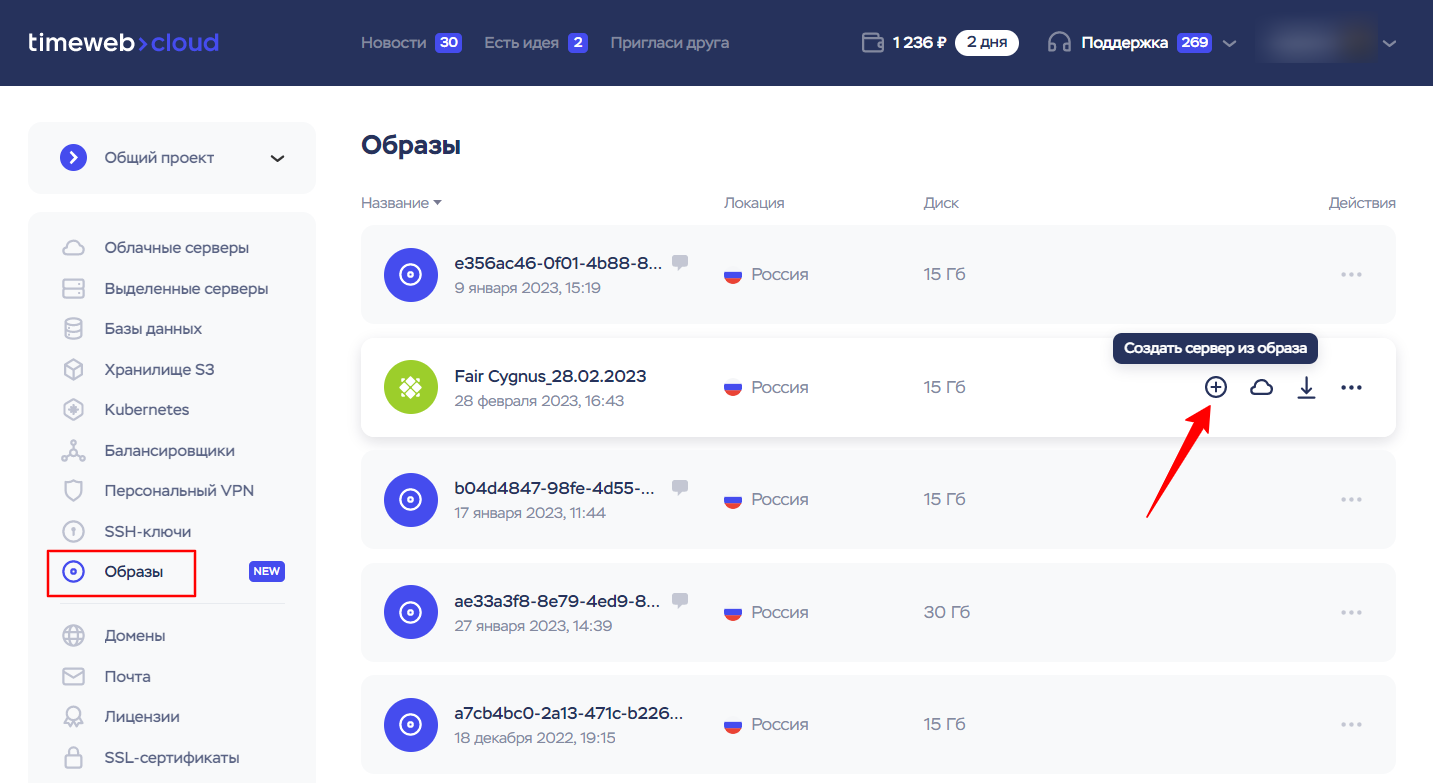Screen dimensions: 1433x783
Task: Expand the Общий проект project selector
Action: (x=277, y=158)
